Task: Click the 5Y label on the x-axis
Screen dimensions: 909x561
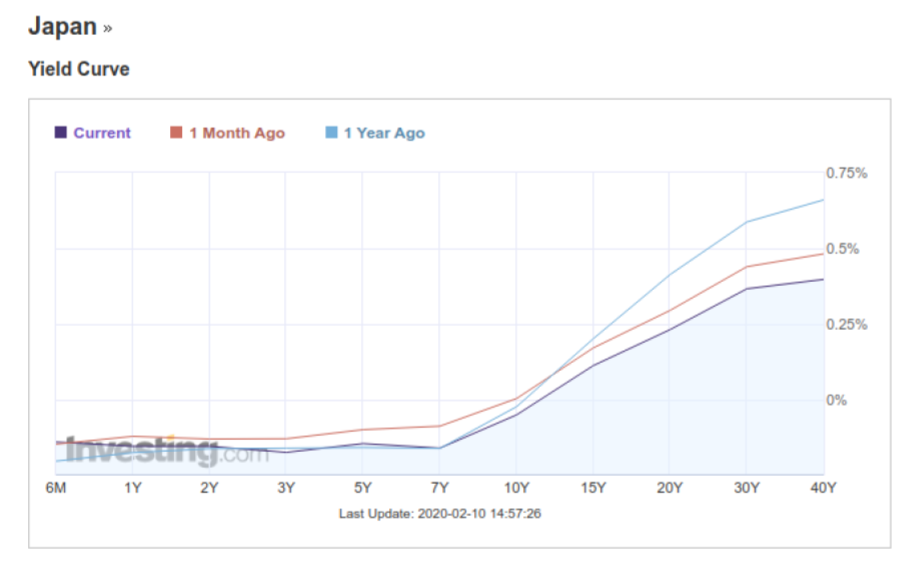Action: coord(362,488)
